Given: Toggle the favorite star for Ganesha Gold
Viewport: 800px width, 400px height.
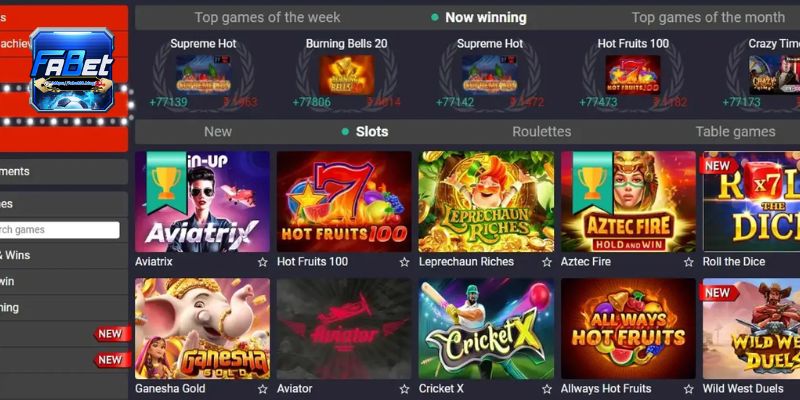Looking at the screenshot, I should pos(262,389).
